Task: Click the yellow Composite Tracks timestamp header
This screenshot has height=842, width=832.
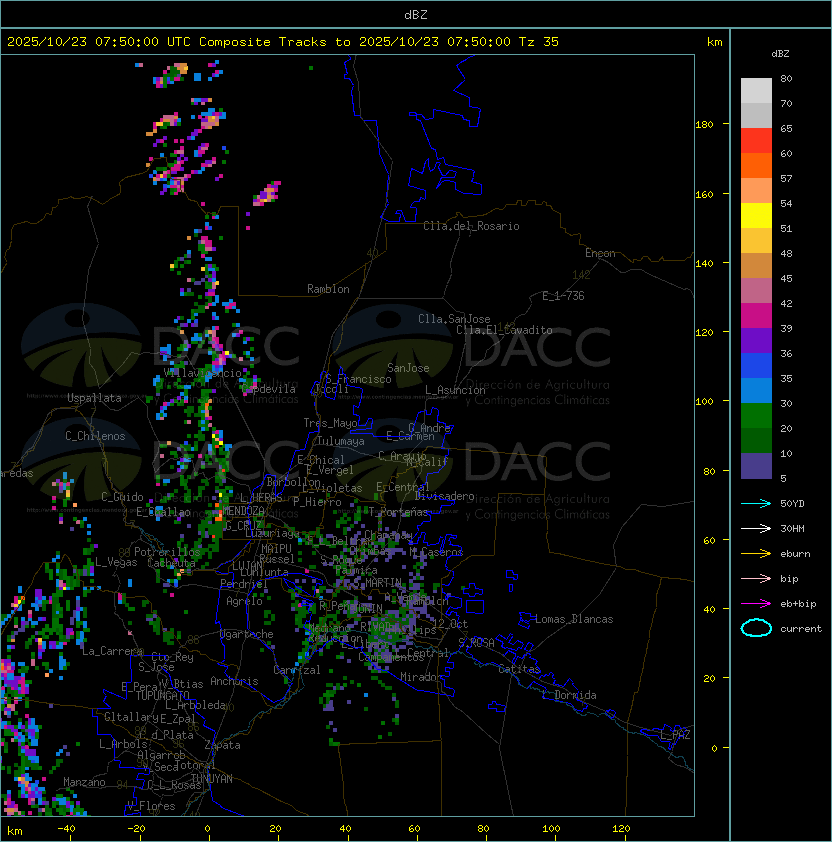Action: (x=283, y=42)
